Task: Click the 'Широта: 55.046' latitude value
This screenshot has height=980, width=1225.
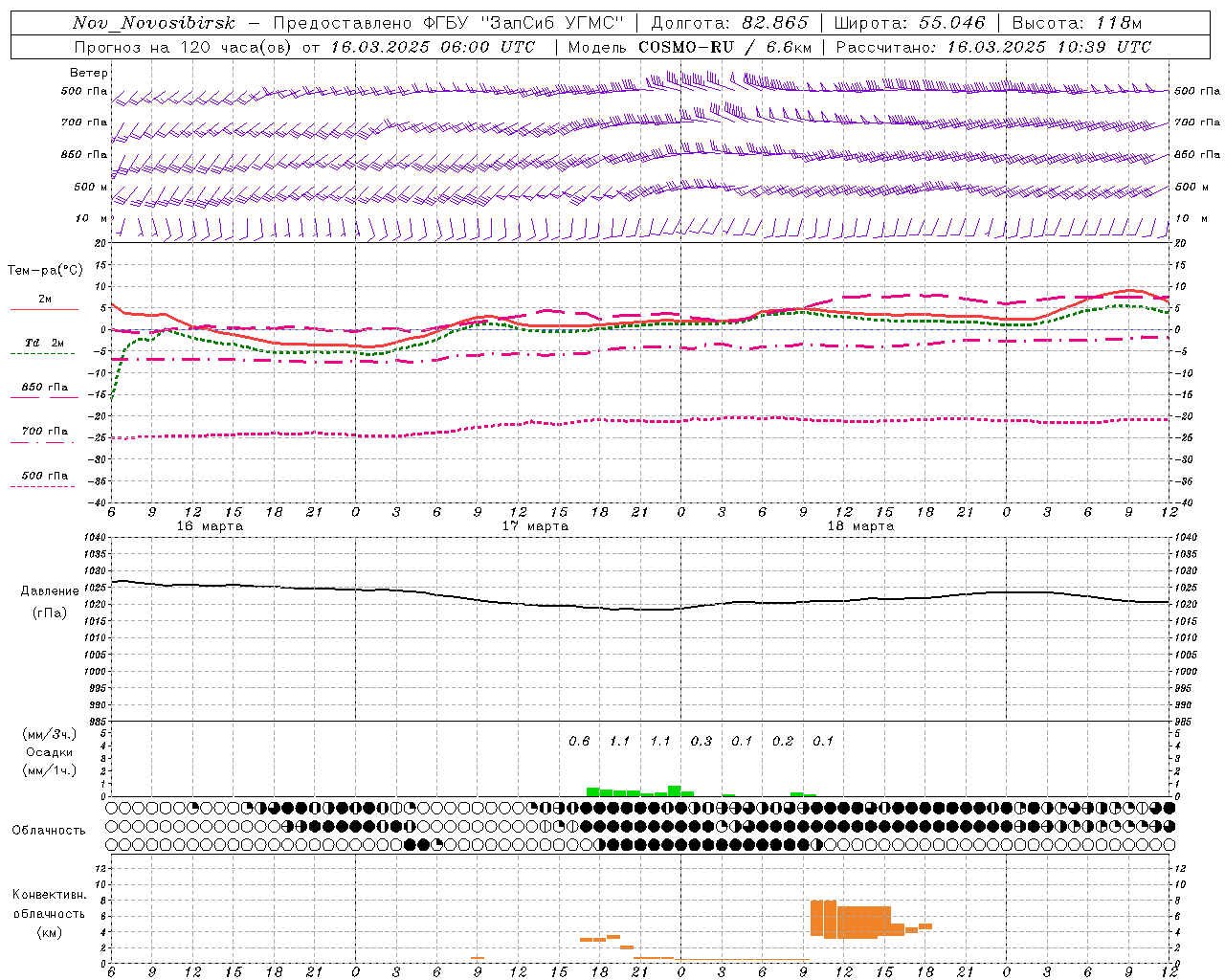Action: tap(909, 23)
